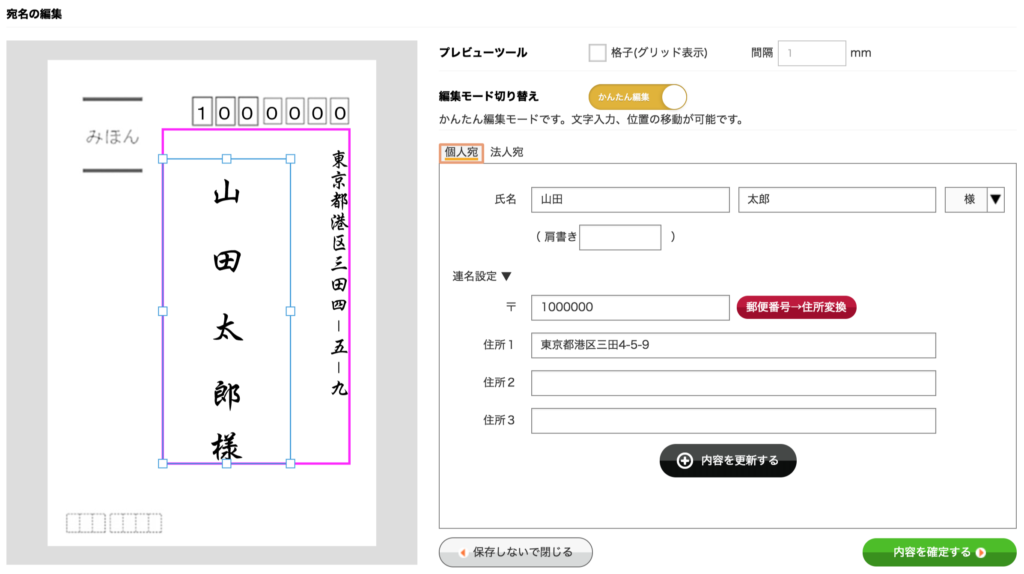The height and width of the screenshot is (574, 1024).
Task: Click the 宛名の編集 heading
Action: [34, 14]
